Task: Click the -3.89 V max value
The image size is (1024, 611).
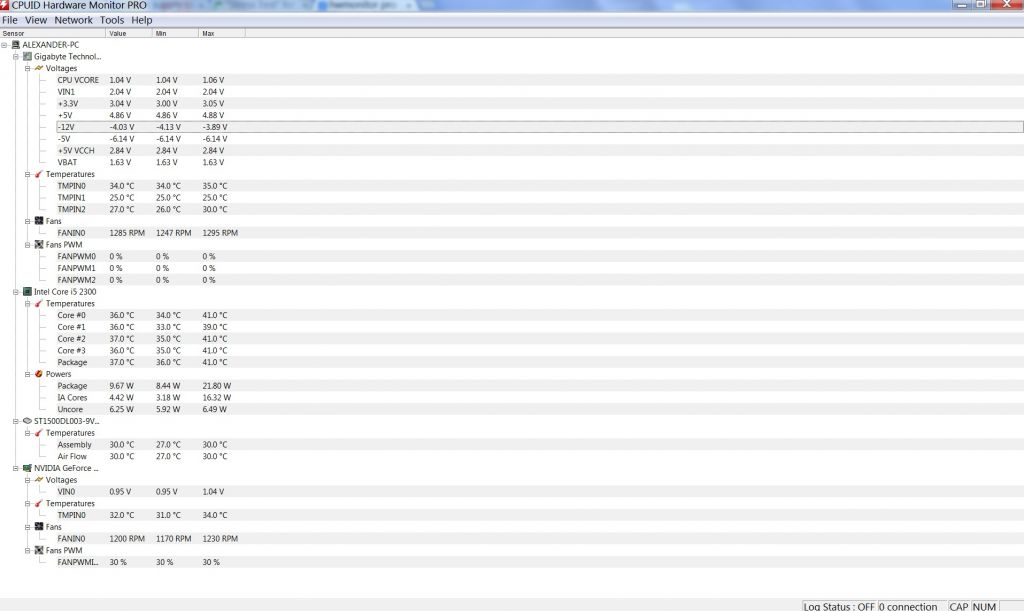Action: point(215,127)
